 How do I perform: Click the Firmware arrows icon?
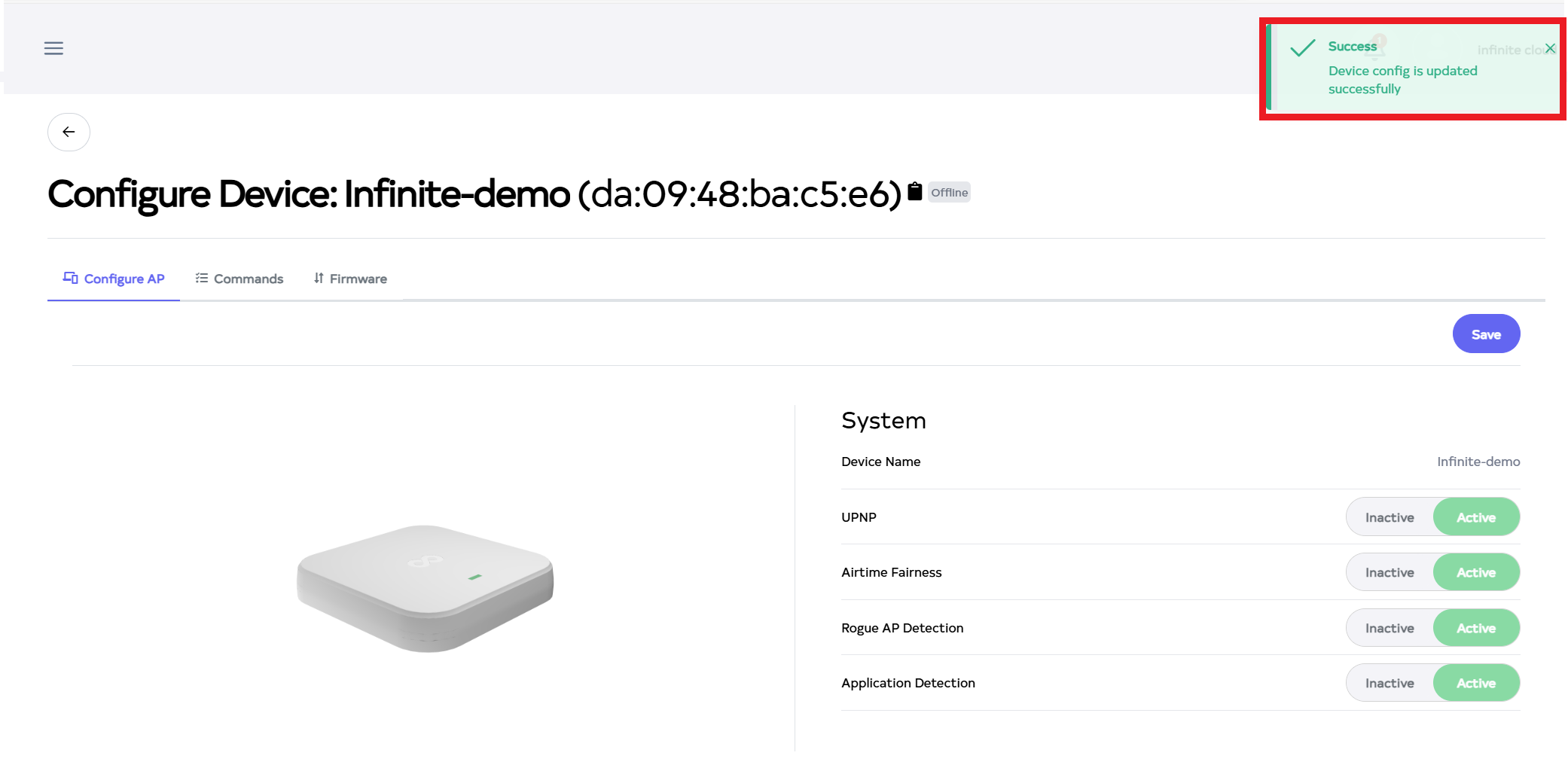tap(319, 279)
